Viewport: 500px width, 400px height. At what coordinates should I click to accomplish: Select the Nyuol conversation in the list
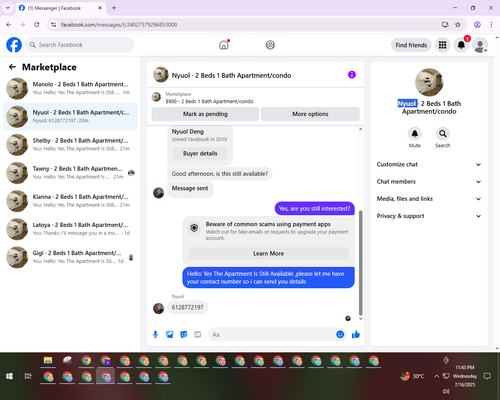tap(70, 117)
